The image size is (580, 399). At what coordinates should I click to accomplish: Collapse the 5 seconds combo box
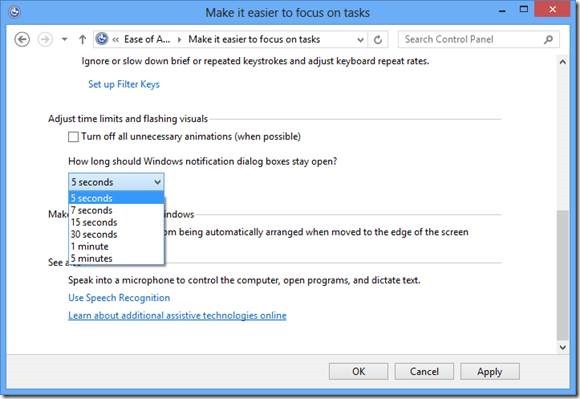pos(116,182)
